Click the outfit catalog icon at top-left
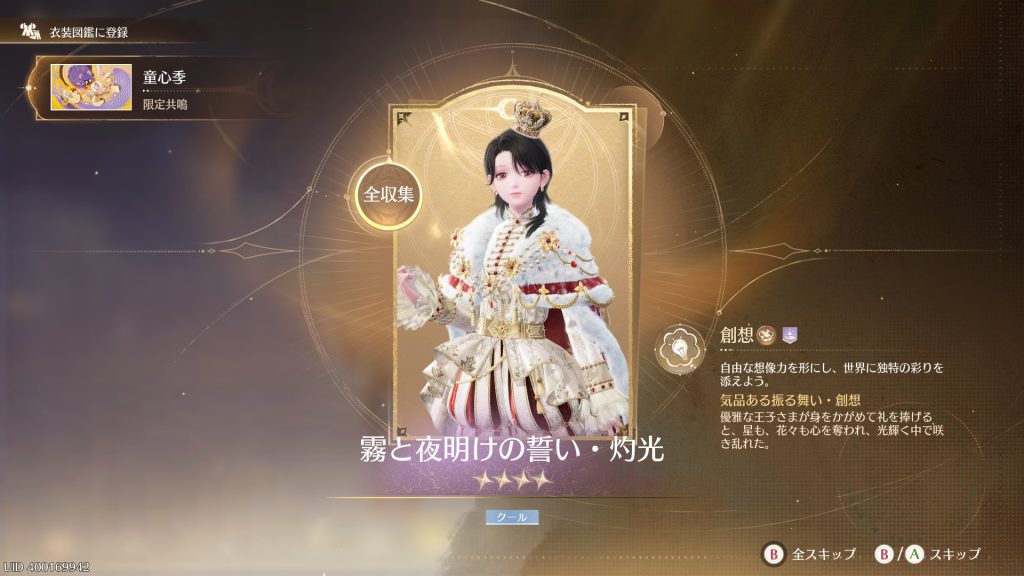The height and width of the screenshot is (576, 1024). 30,31
